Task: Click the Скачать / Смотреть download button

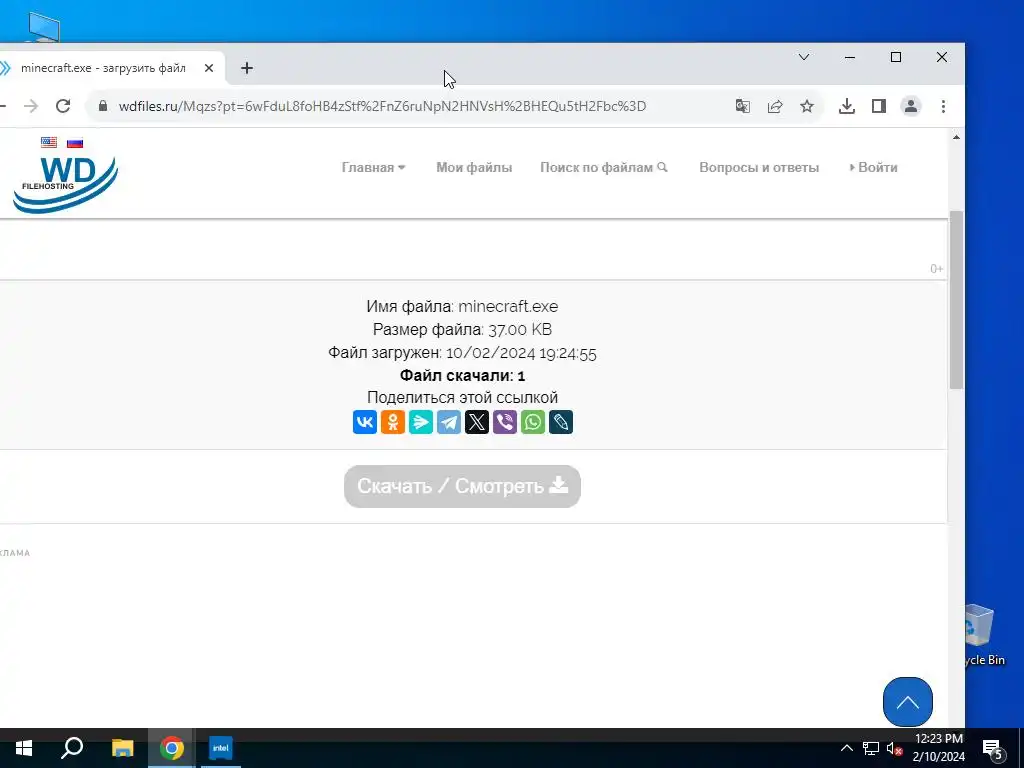Action: [462, 487]
